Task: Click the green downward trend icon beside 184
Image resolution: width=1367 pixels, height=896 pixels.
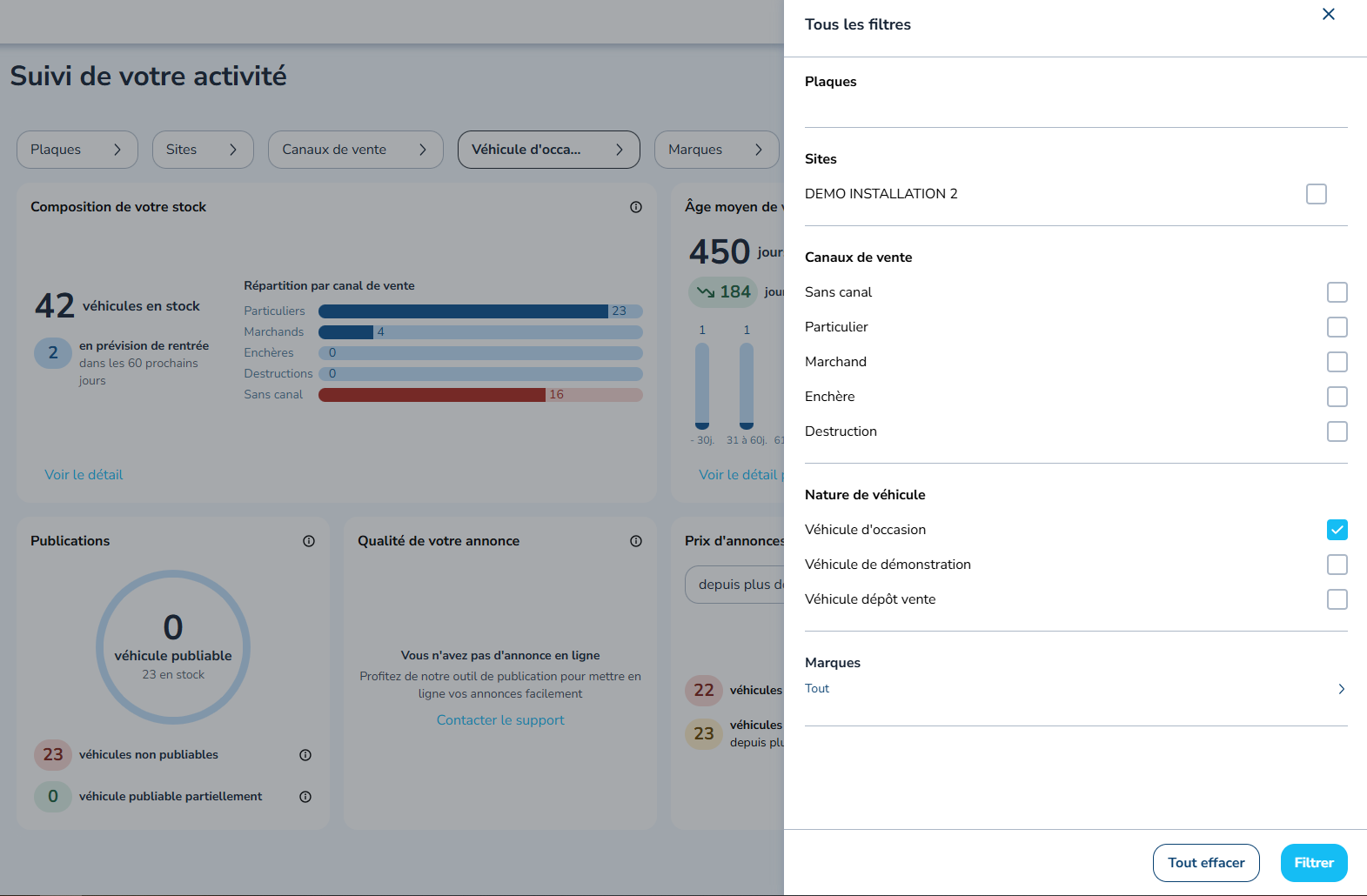Action: click(x=706, y=292)
